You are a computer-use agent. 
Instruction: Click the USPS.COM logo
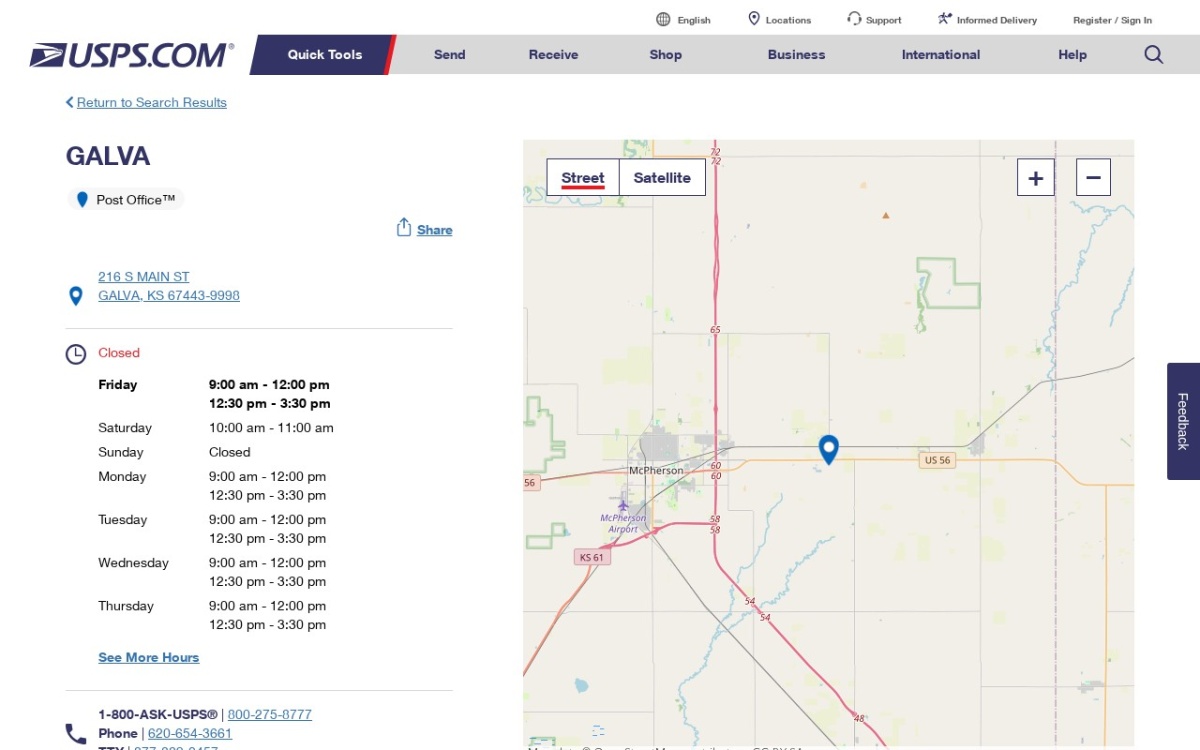tap(132, 55)
